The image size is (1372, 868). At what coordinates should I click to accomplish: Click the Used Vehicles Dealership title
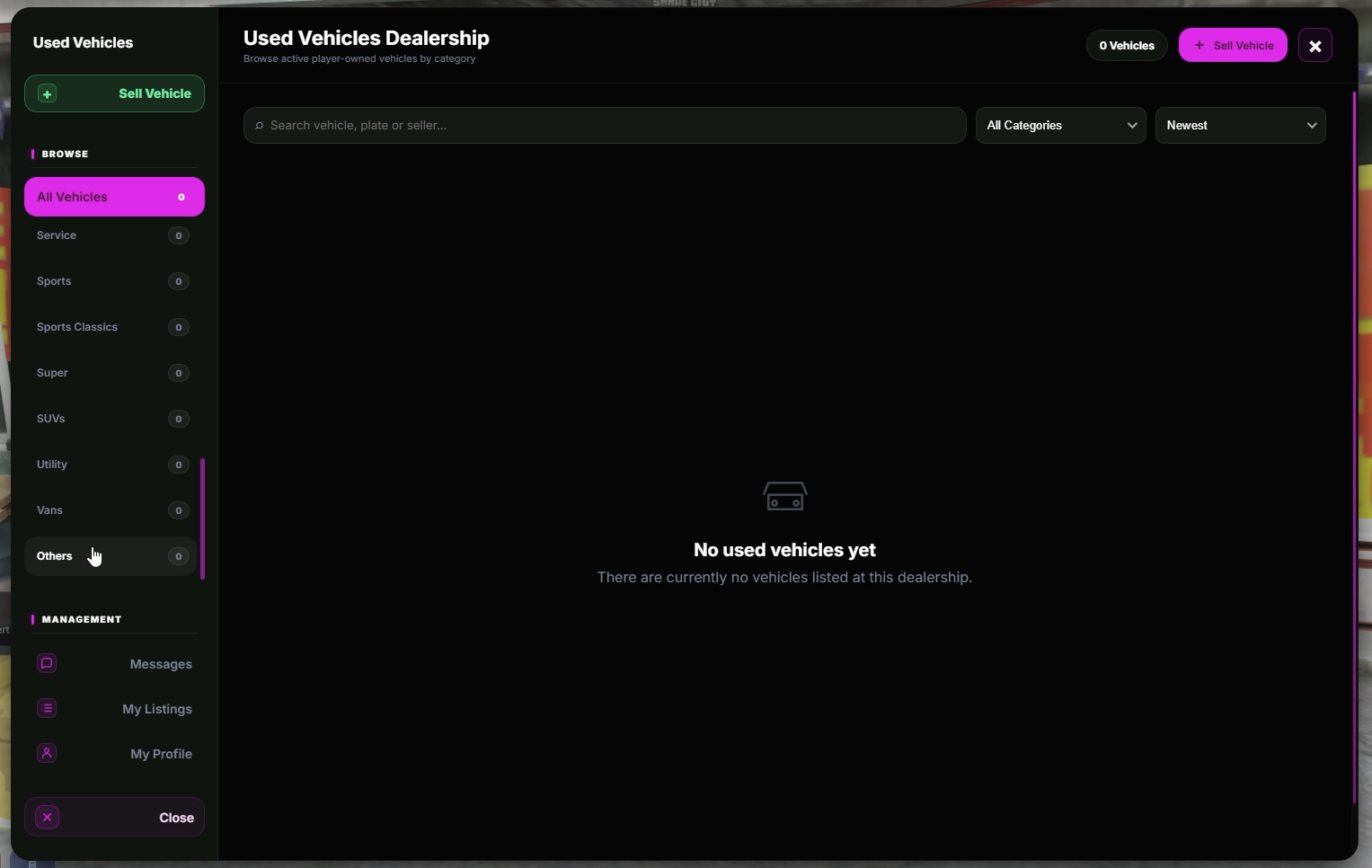click(367, 38)
